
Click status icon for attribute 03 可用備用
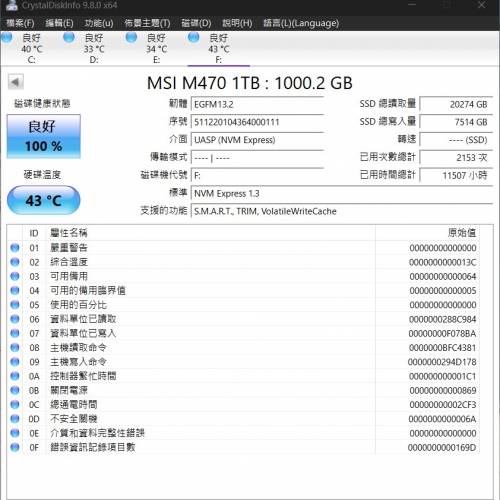[15, 276]
